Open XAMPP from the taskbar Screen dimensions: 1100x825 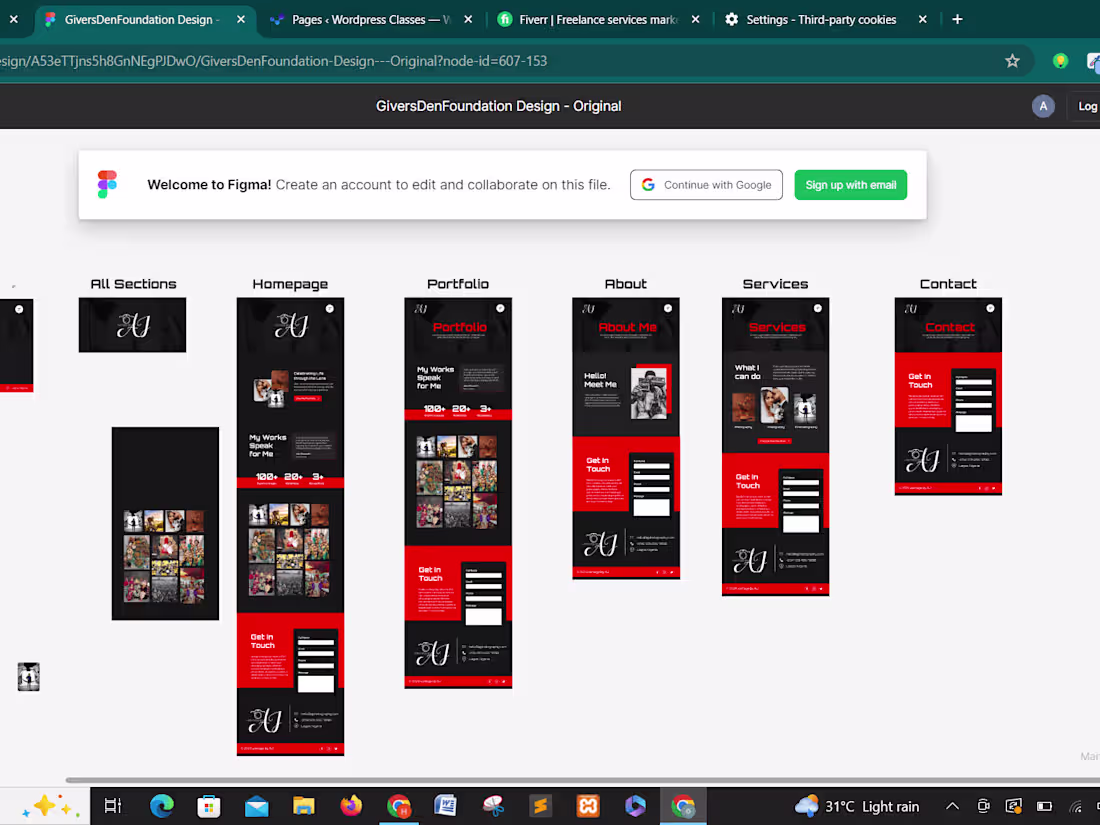[587, 805]
